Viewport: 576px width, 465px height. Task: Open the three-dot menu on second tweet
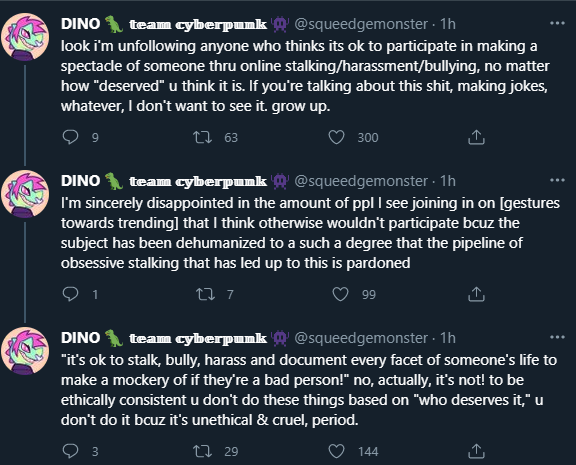(557, 180)
